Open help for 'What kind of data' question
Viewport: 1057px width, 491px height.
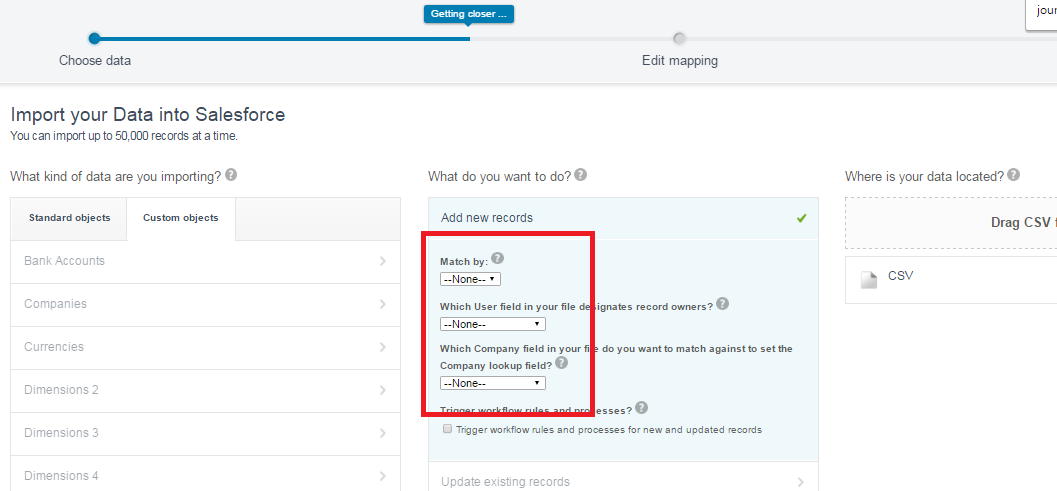pos(231,175)
